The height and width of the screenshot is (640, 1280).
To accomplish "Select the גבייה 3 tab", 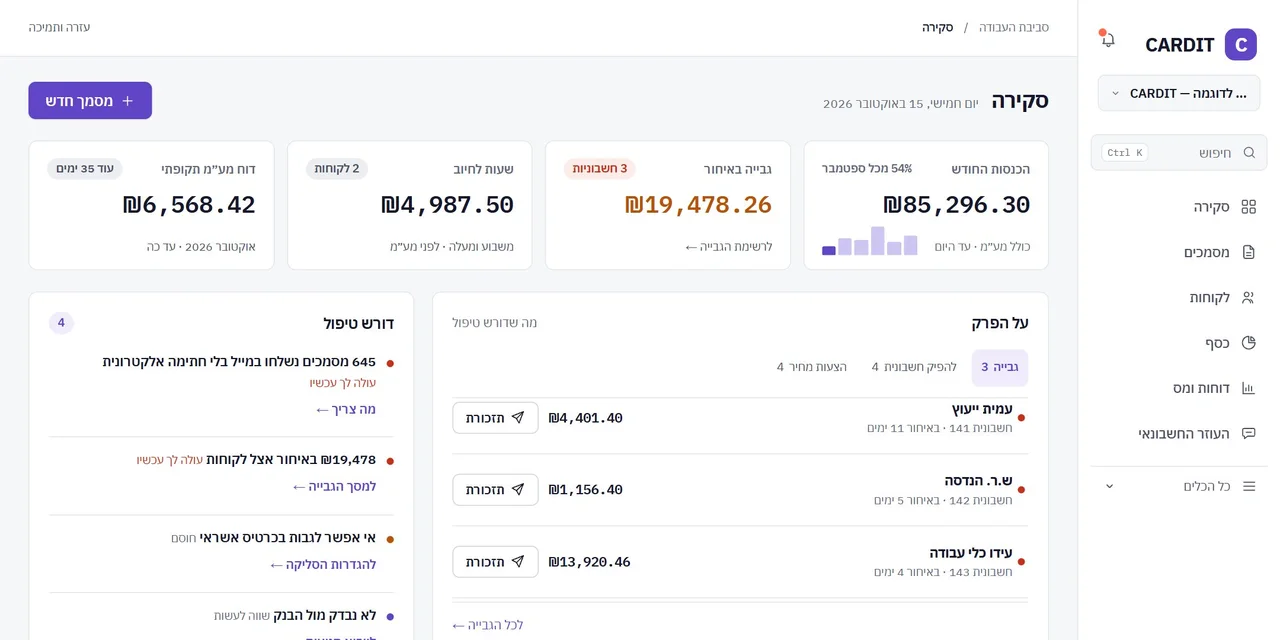I will coord(999,367).
